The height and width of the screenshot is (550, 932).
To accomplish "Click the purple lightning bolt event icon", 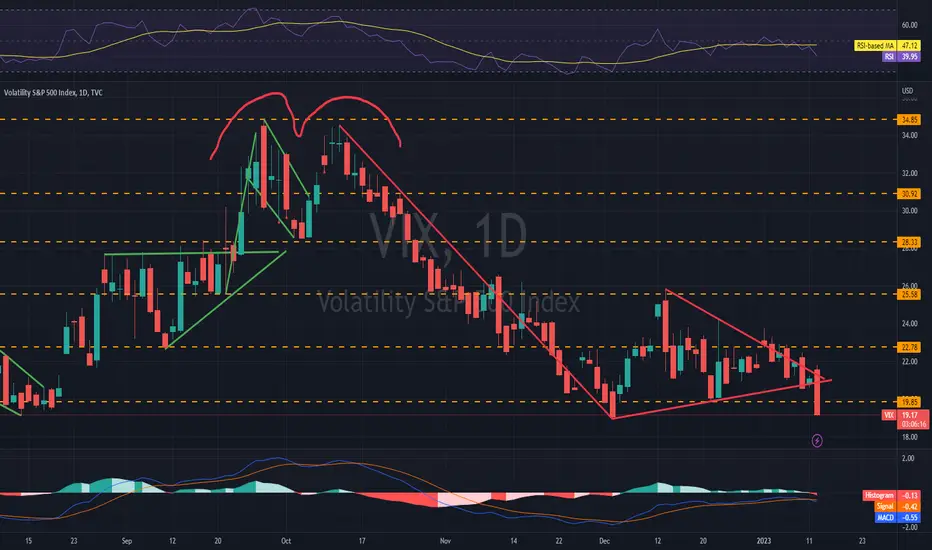I will [x=817, y=441].
